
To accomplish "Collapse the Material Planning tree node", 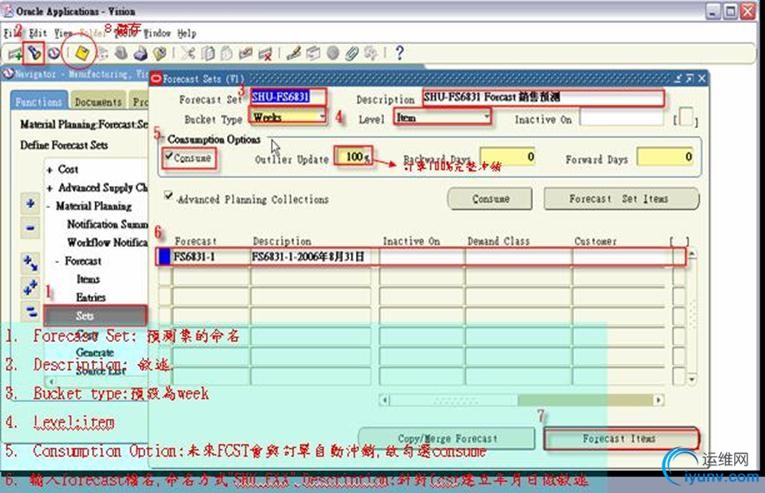I will pyautogui.click(x=49, y=206).
